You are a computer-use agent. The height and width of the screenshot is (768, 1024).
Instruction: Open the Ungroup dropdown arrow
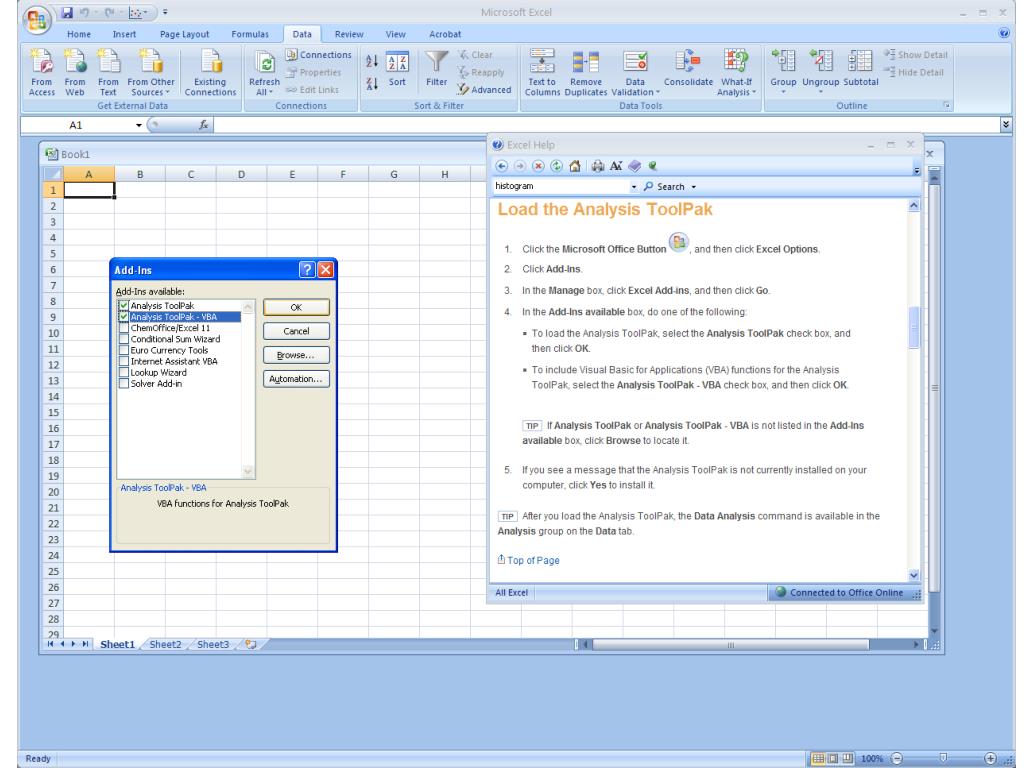tap(820, 92)
